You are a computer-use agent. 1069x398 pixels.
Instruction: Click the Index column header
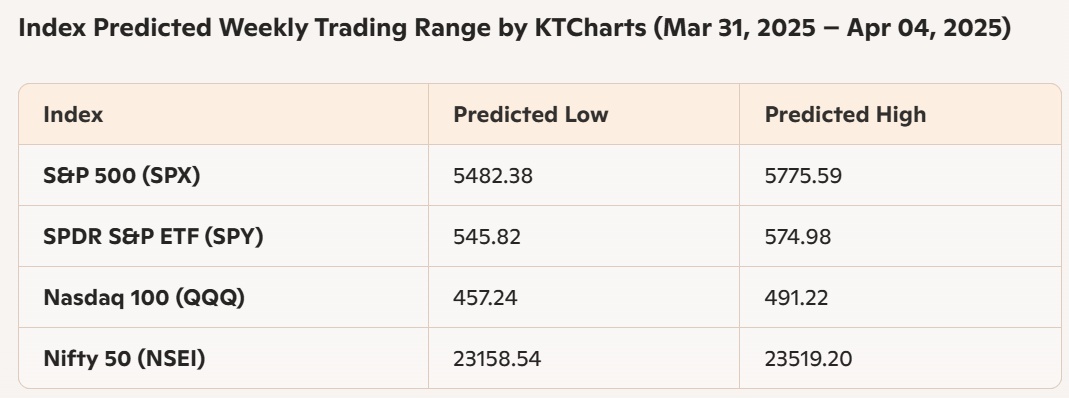[73, 114]
